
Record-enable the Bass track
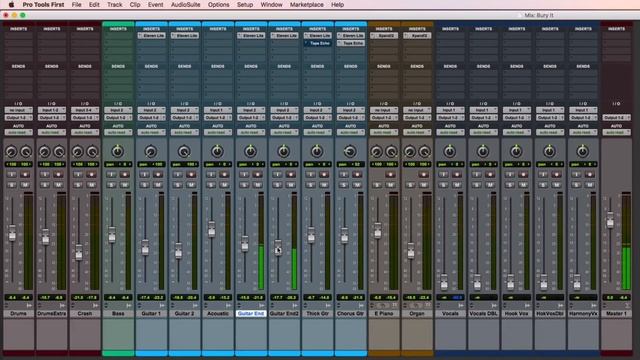point(125,175)
